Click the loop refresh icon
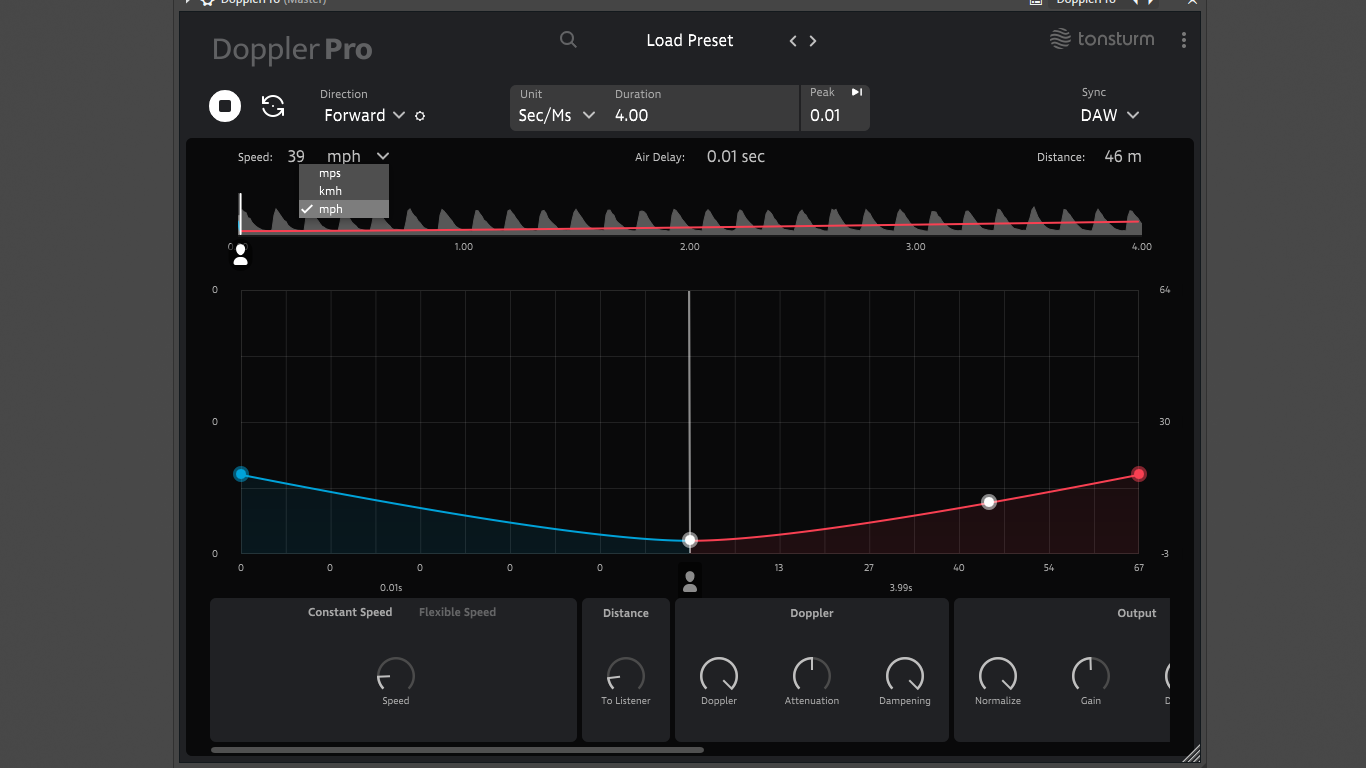Image resolution: width=1366 pixels, height=768 pixels. click(273, 106)
